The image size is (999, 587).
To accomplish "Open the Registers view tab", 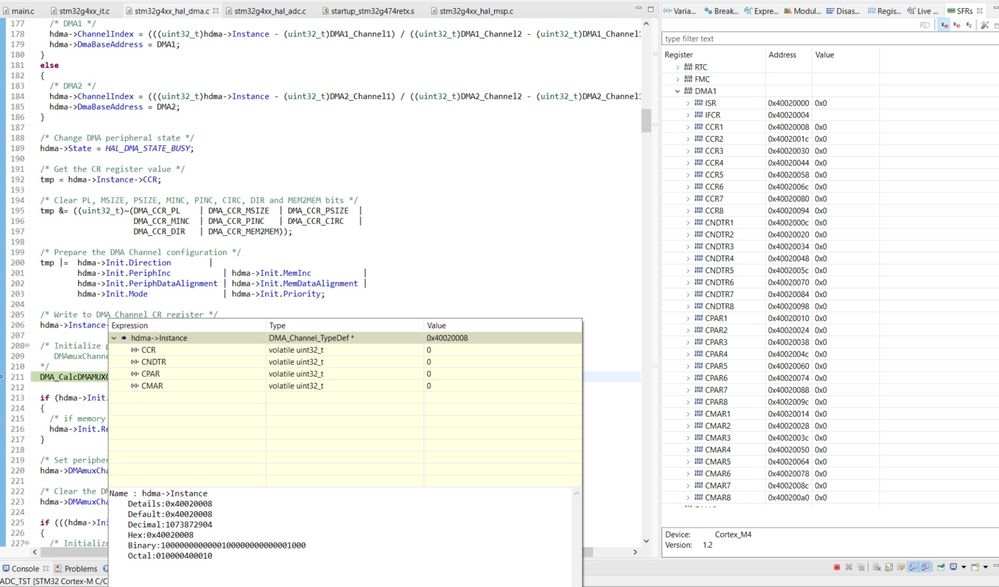I will click(x=883, y=11).
